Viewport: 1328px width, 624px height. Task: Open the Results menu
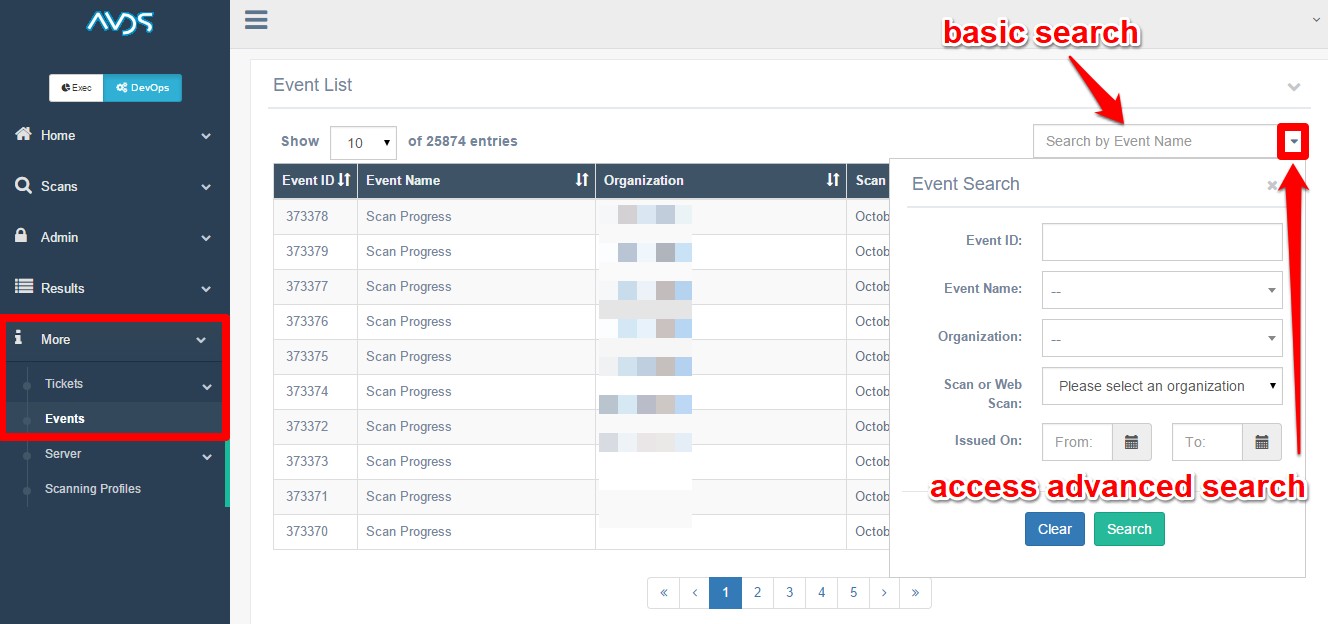[x=115, y=288]
